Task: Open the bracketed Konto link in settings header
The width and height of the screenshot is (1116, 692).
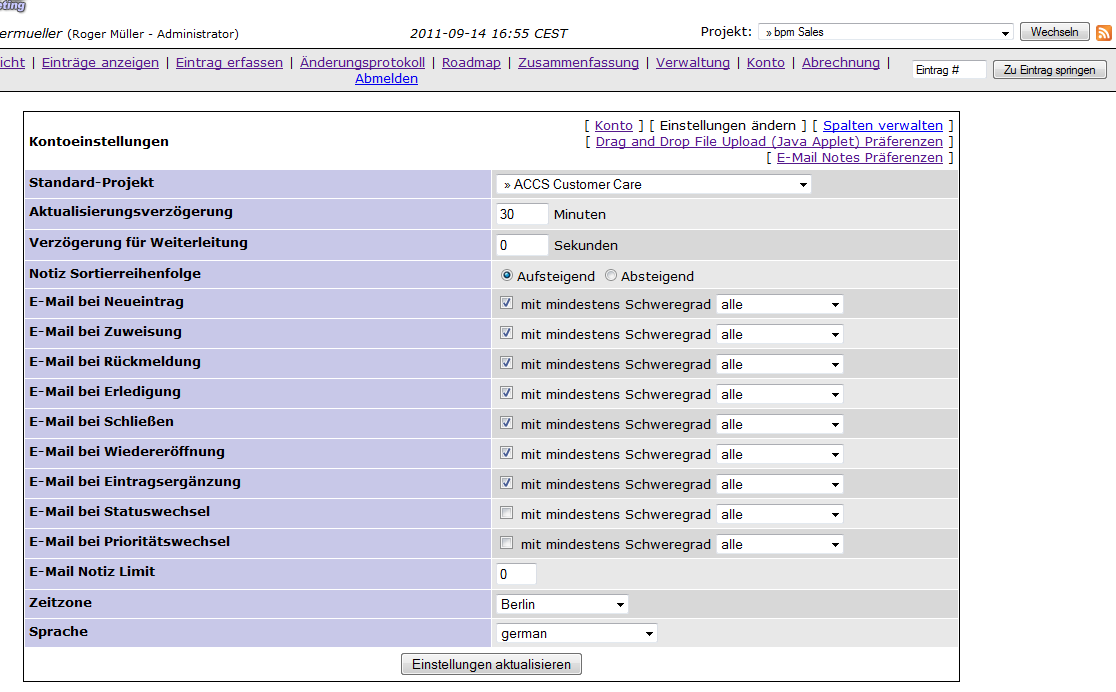Action: pyautogui.click(x=614, y=125)
